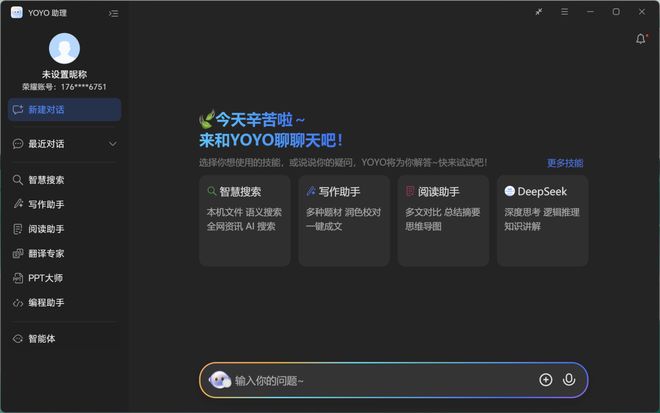The height and width of the screenshot is (413, 660).
Task: Click the pen icon on 写作助手 card
Action: tap(311, 191)
